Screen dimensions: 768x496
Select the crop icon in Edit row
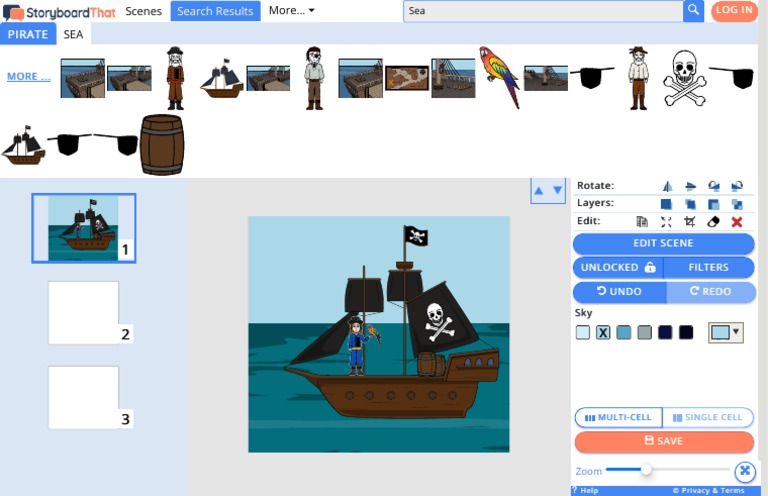tap(690, 222)
